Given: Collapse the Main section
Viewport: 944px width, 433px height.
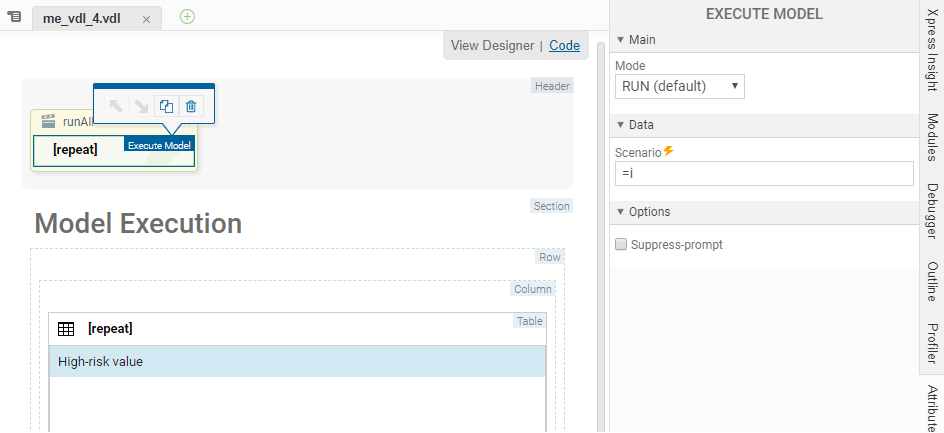Looking at the screenshot, I should pos(620,39).
